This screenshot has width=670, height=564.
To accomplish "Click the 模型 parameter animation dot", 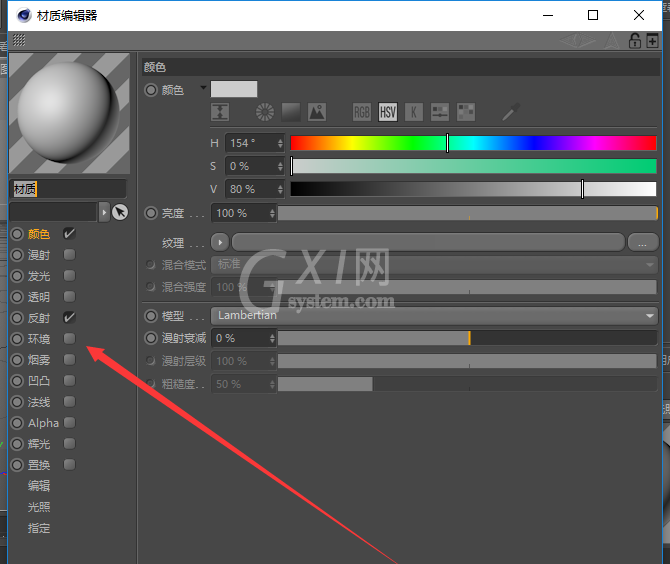I will (x=151, y=316).
